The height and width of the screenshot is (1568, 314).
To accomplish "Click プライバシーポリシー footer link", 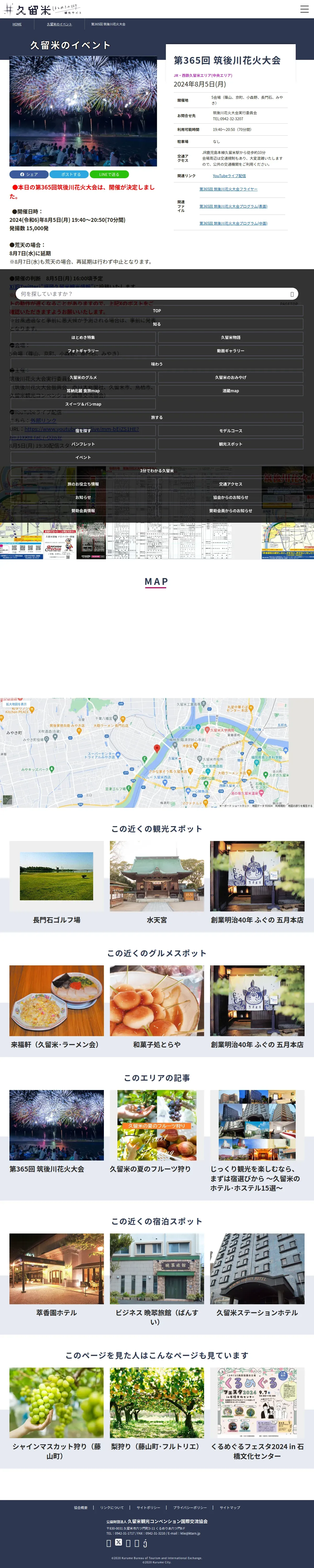I will [190, 1508].
